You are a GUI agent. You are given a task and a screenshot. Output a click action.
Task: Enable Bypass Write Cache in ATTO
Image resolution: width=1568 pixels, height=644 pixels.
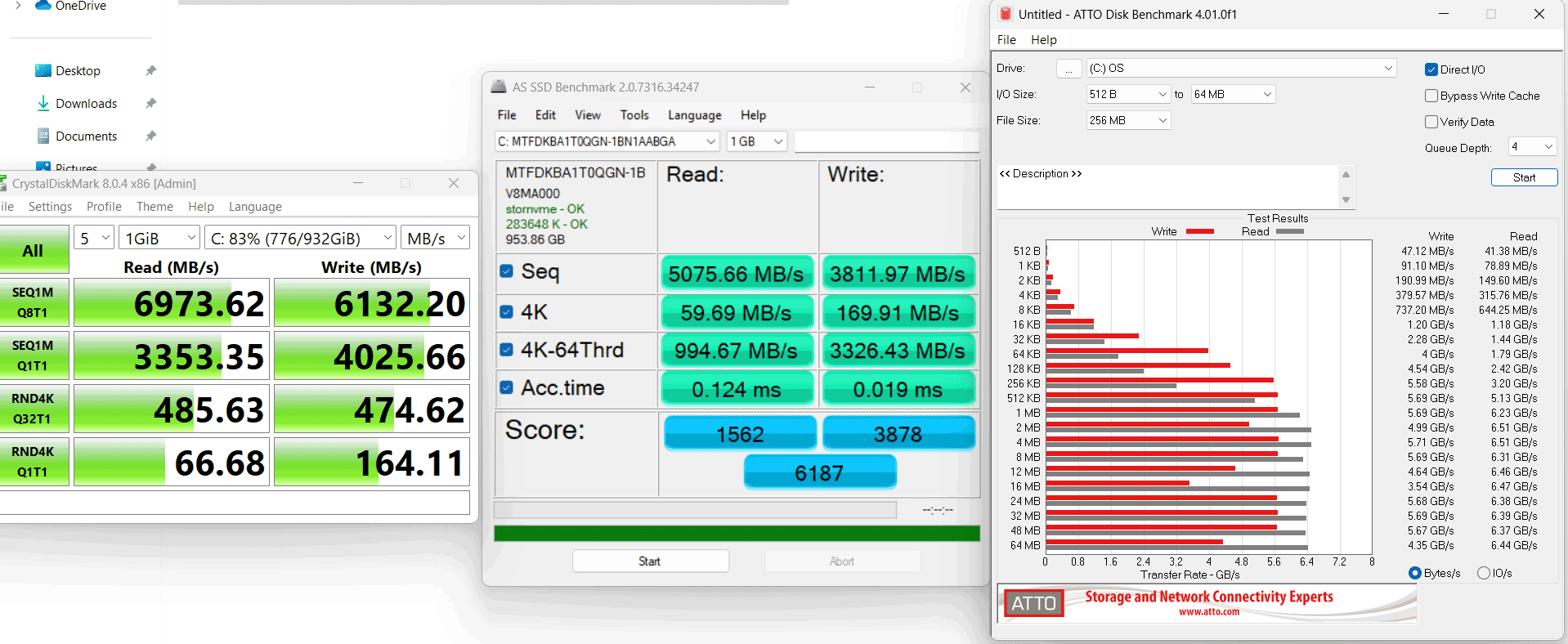(x=1431, y=96)
